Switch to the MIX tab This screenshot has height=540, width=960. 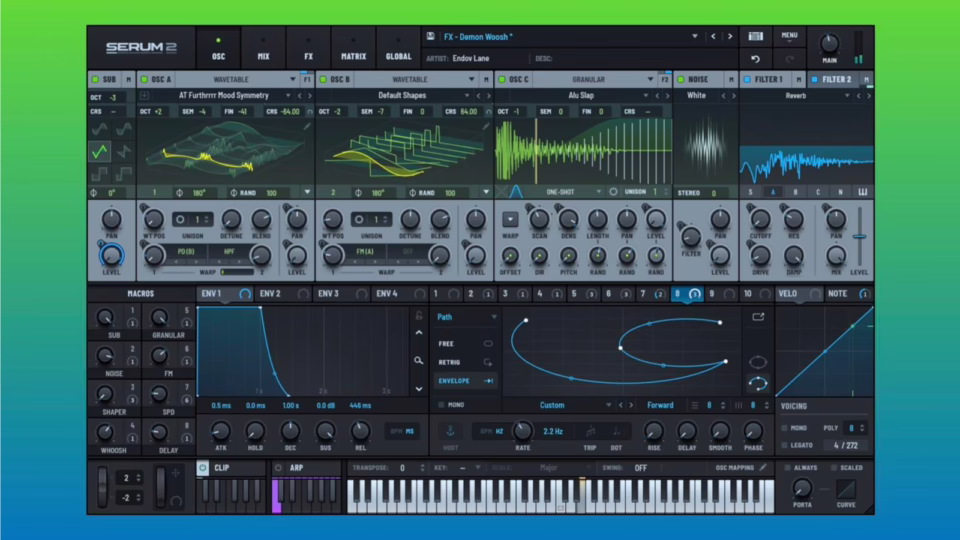click(x=263, y=48)
